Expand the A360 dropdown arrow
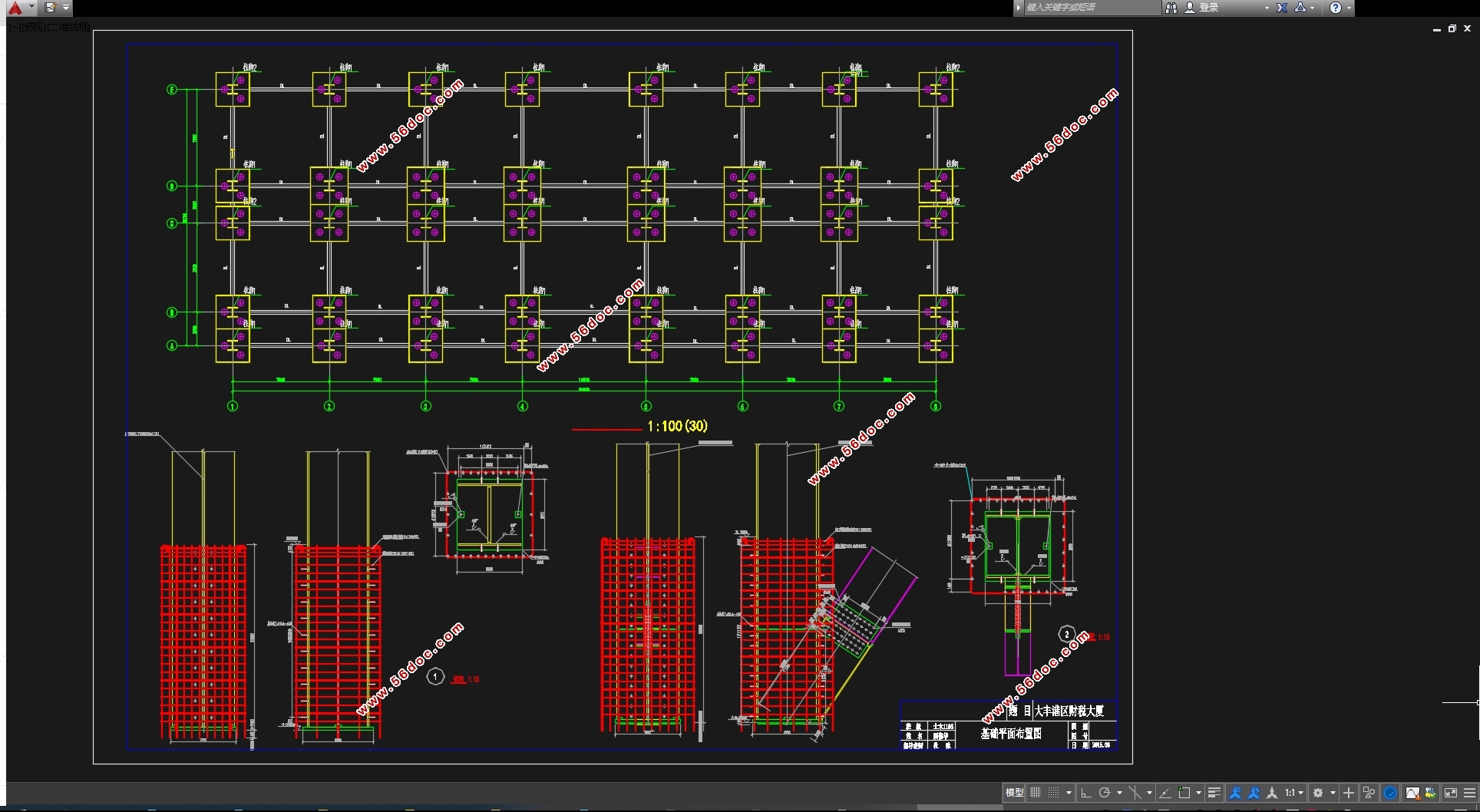Image resolution: width=1480 pixels, height=812 pixels. point(1312,8)
